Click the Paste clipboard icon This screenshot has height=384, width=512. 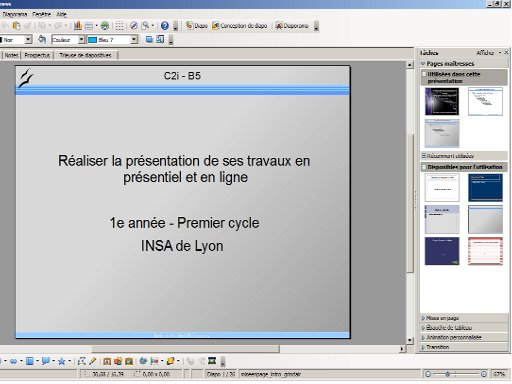click(x=16, y=26)
